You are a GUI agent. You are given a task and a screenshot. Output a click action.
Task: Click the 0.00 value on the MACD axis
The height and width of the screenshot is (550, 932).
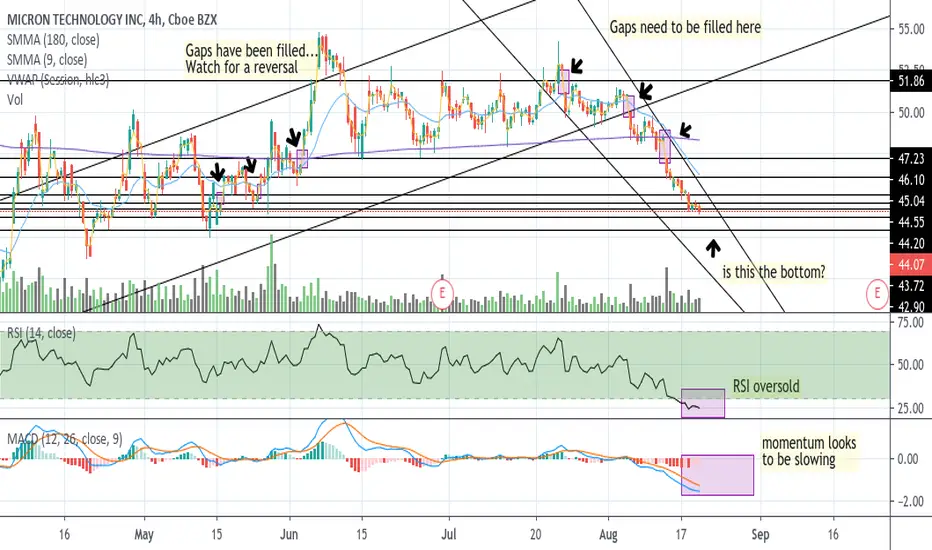click(907, 458)
